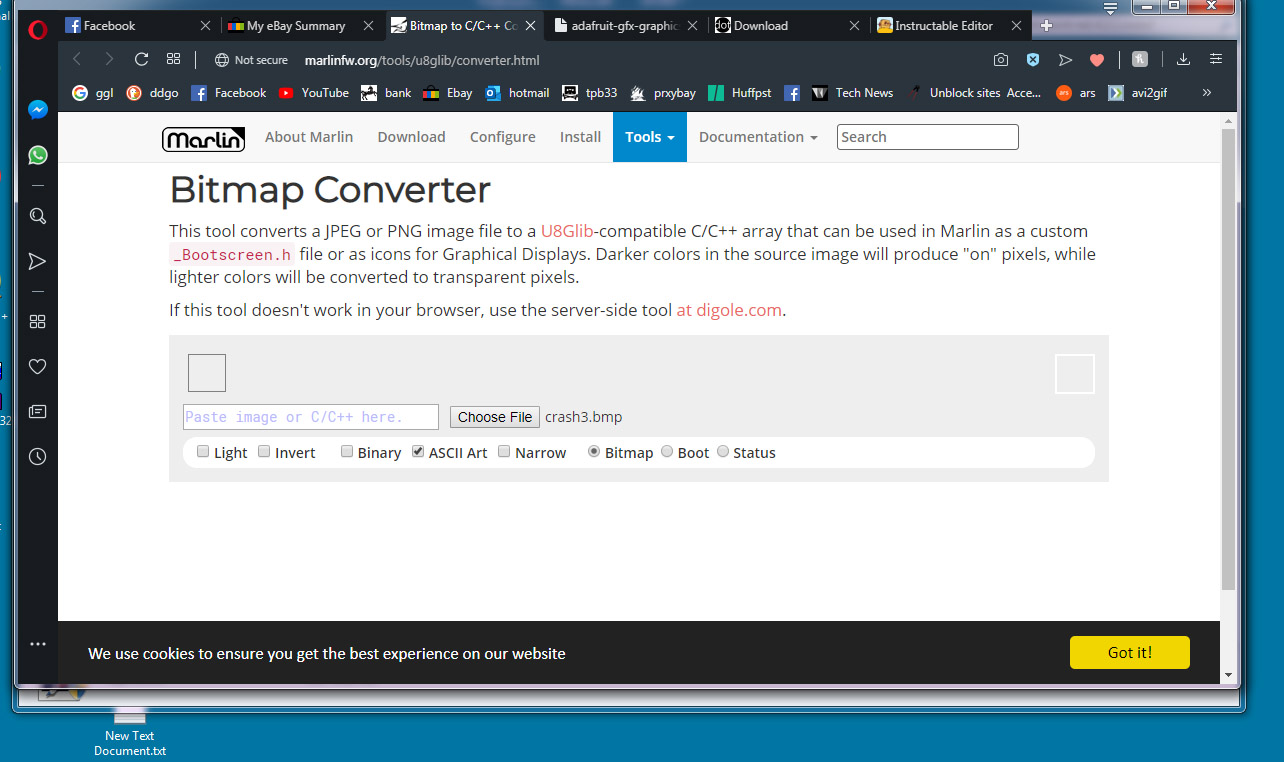The image size is (1284, 762).
Task: Select the Boot radio button
Action: point(667,452)
